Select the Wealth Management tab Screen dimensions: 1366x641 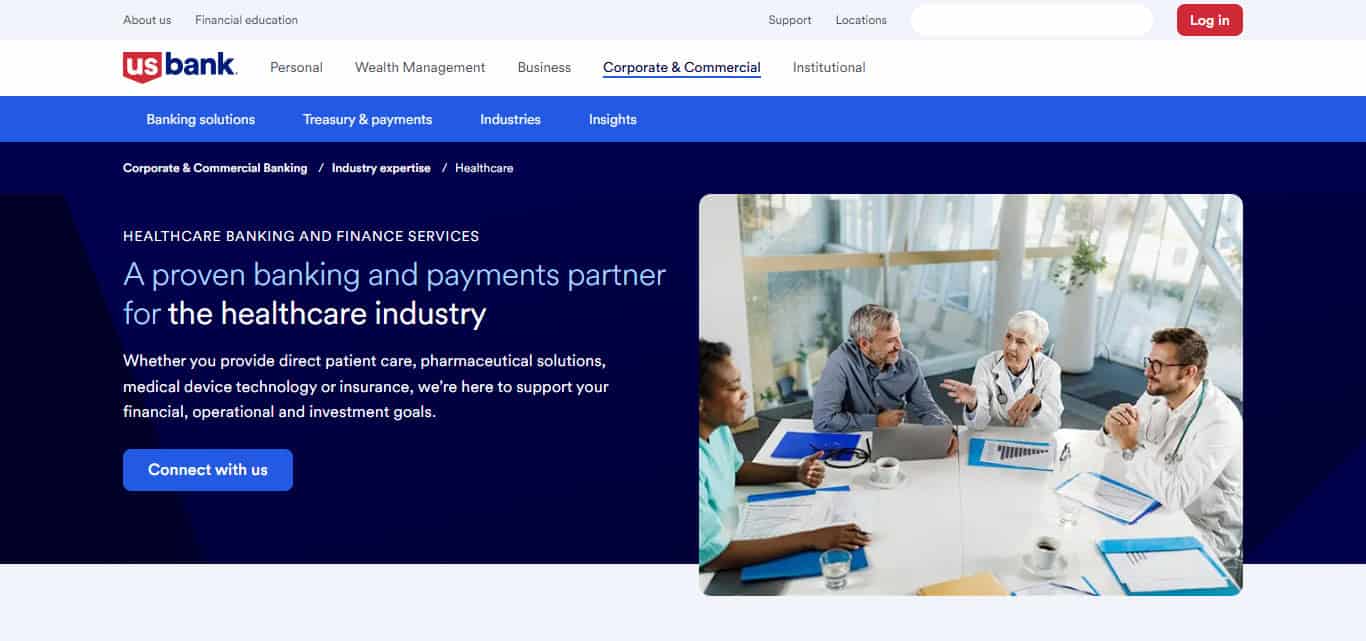[x=420, y=67]
